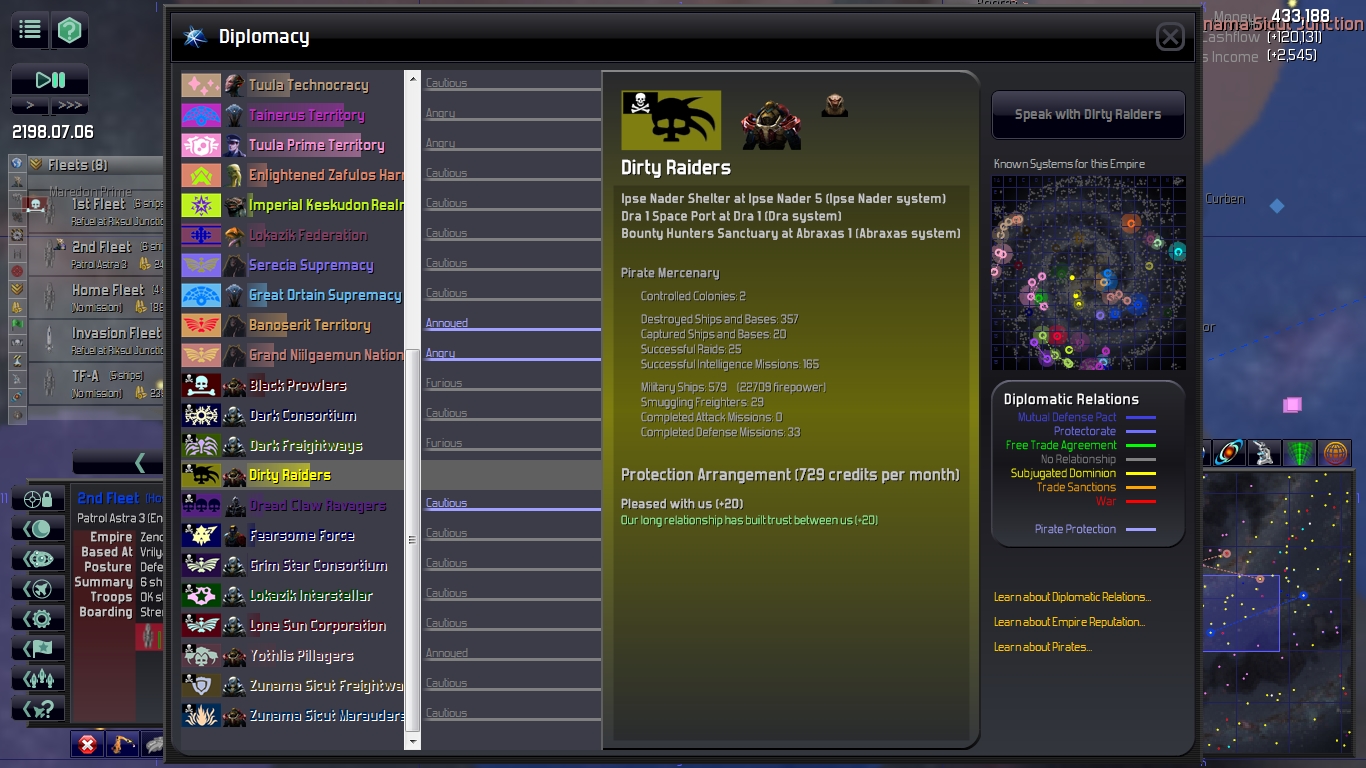Select Fearsome Force pirate faction
Viewport: 1366px width, 768px height.
[x=292, y=535]
